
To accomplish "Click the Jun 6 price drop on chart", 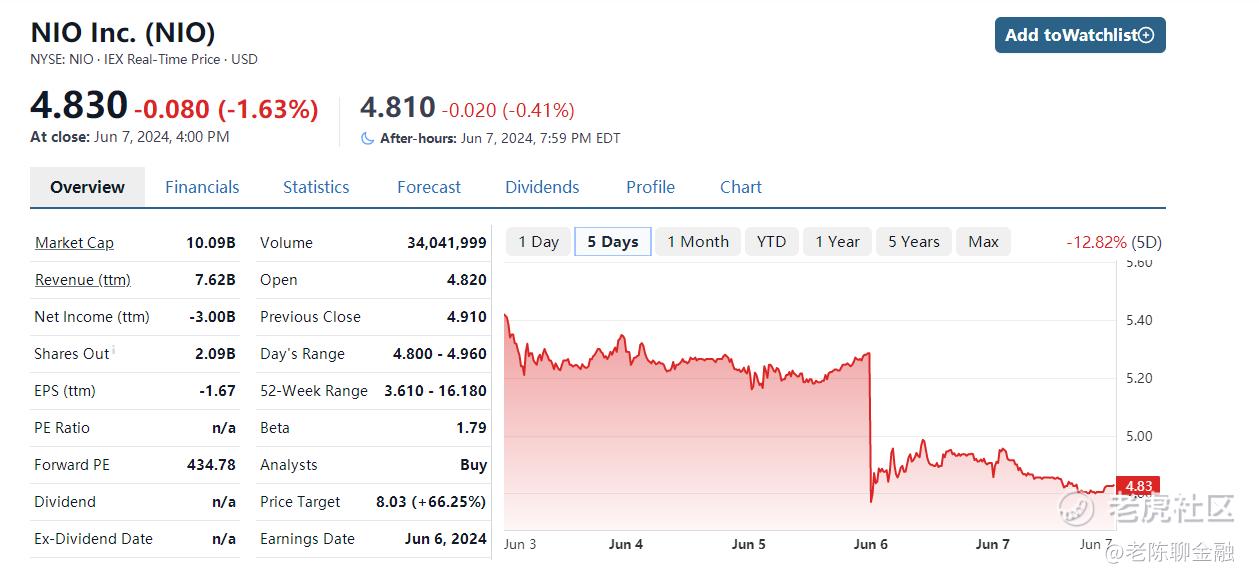I will coord(871,425).
